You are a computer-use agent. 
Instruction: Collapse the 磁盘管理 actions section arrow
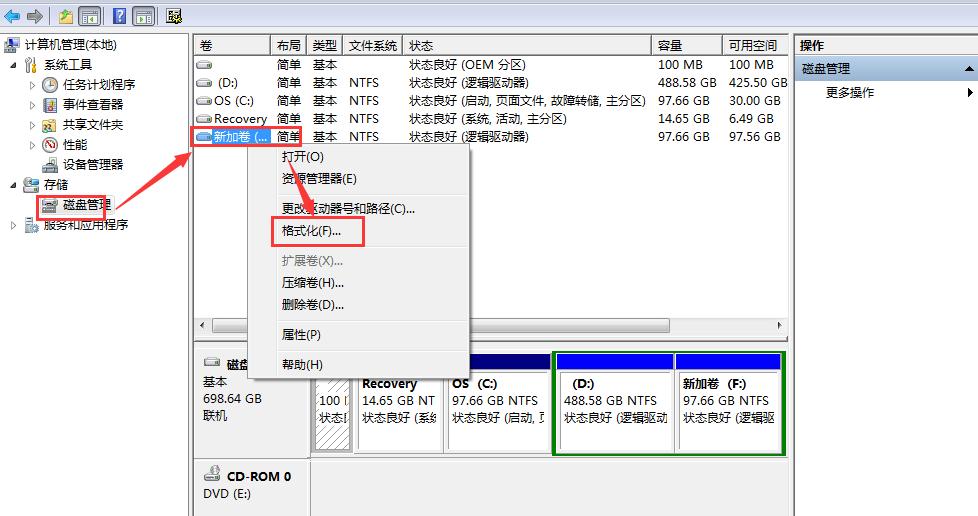click(969, 69)
